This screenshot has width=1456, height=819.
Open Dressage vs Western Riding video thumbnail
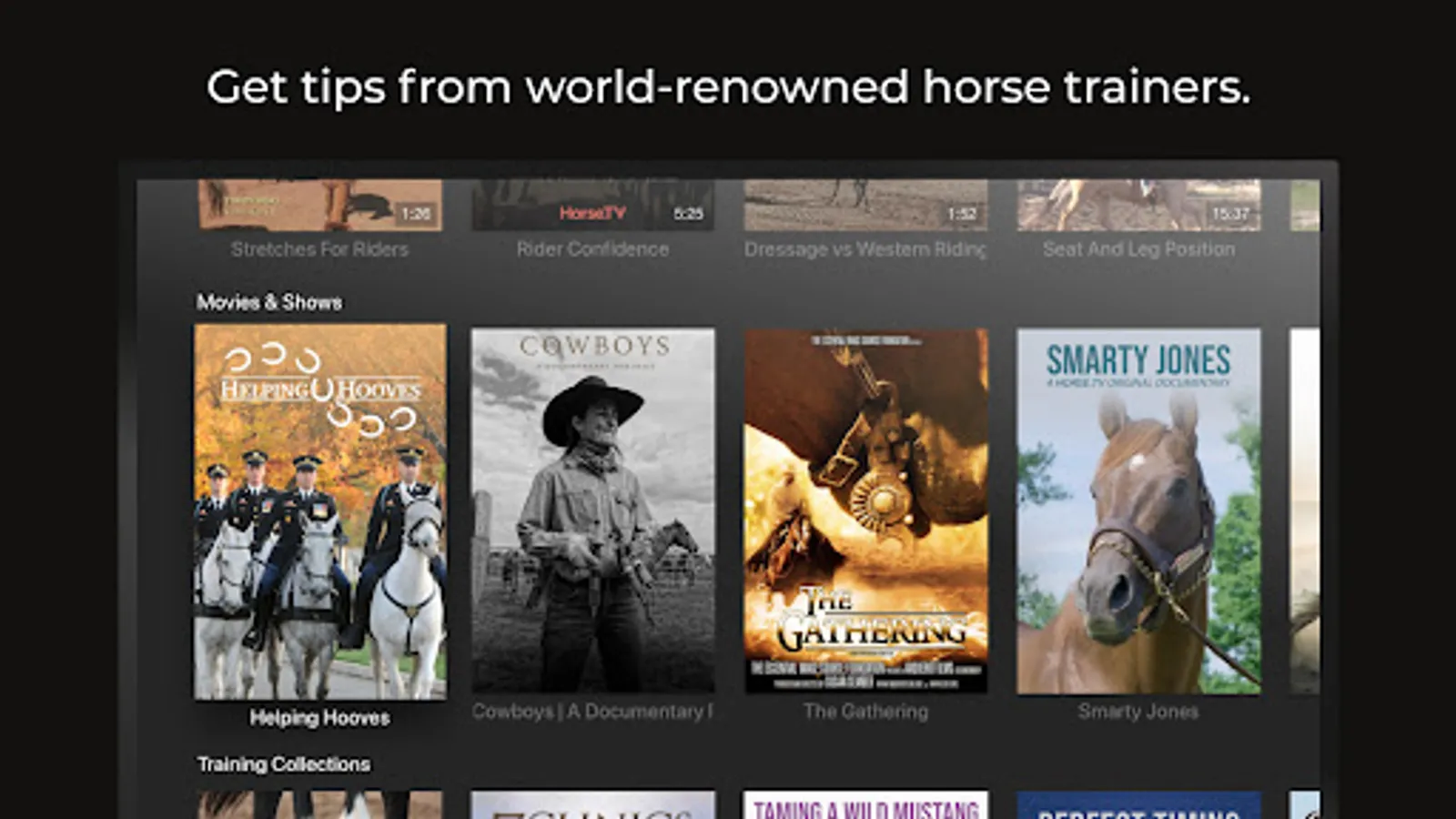point(865,205)
